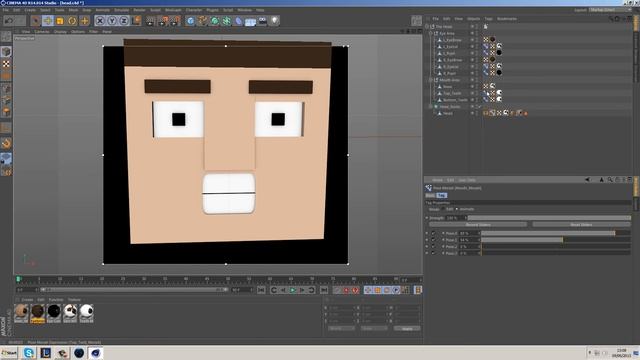Toggle the enable checkmark of Head_Nurbs row
Screen dimensions: 640x360
point(480,107)
